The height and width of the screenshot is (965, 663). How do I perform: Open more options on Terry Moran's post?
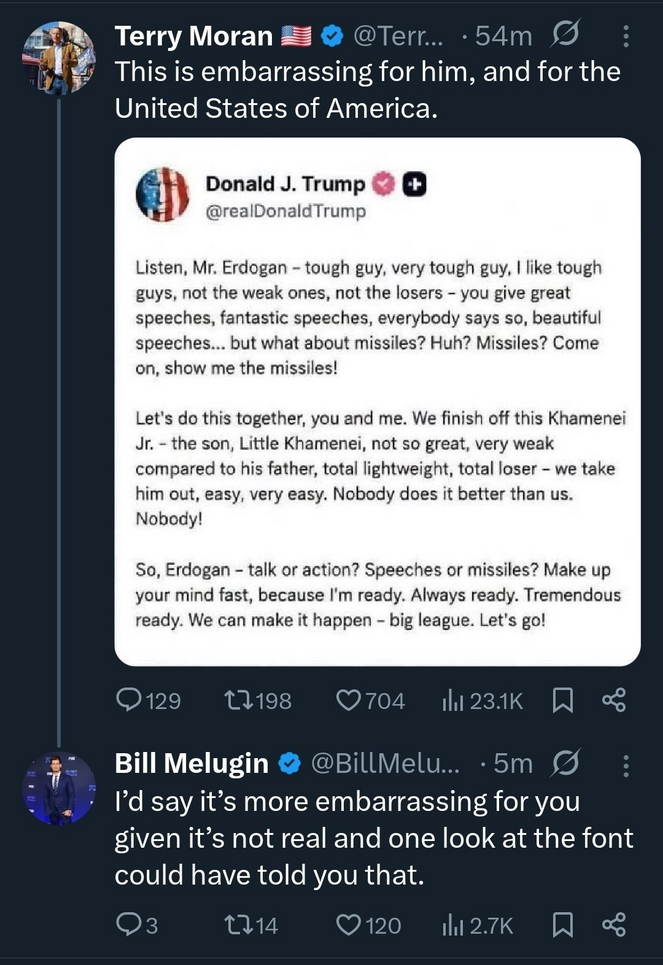tap(626, 38)
